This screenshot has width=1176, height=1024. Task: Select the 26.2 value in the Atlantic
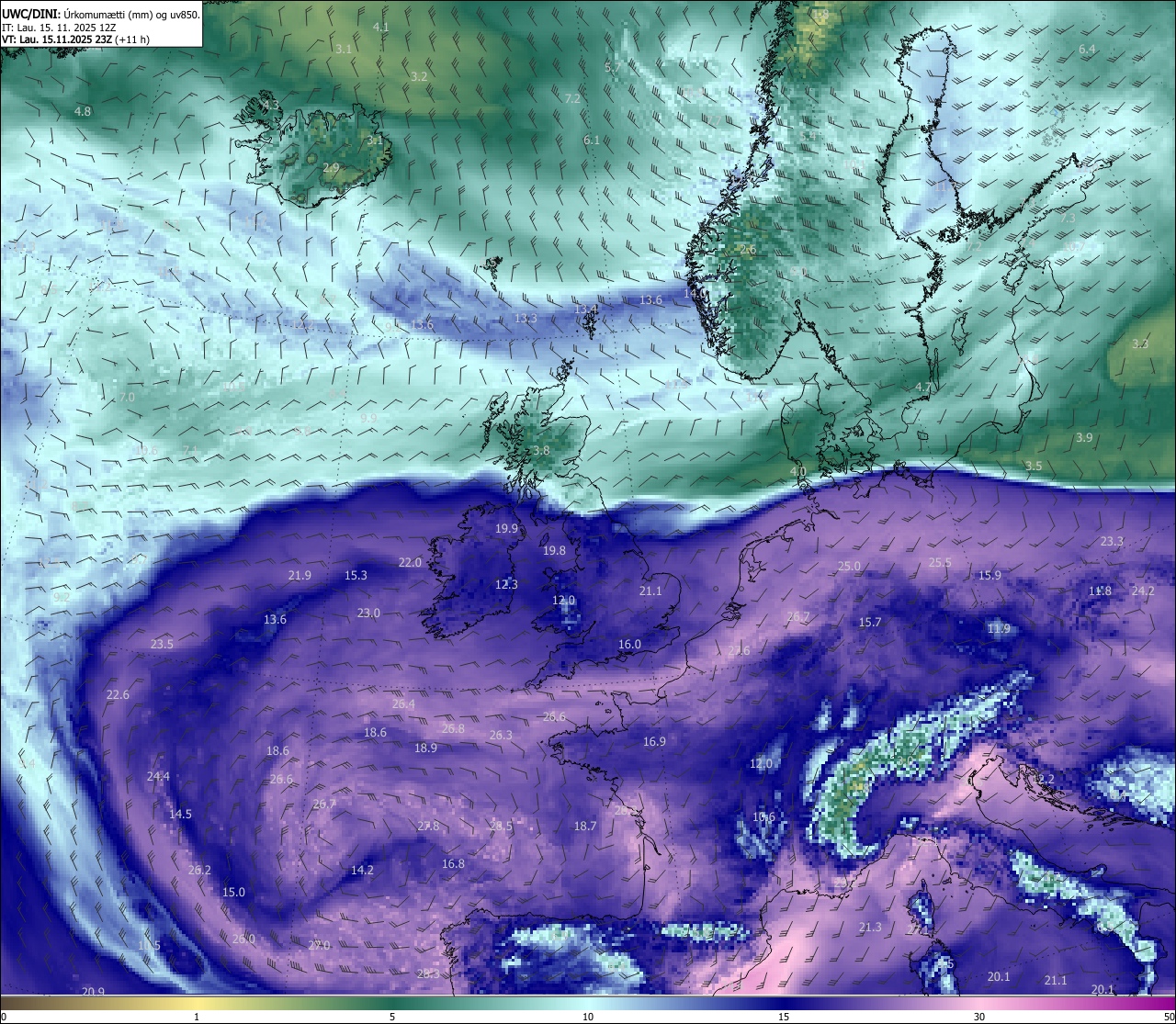pos(199,871)
